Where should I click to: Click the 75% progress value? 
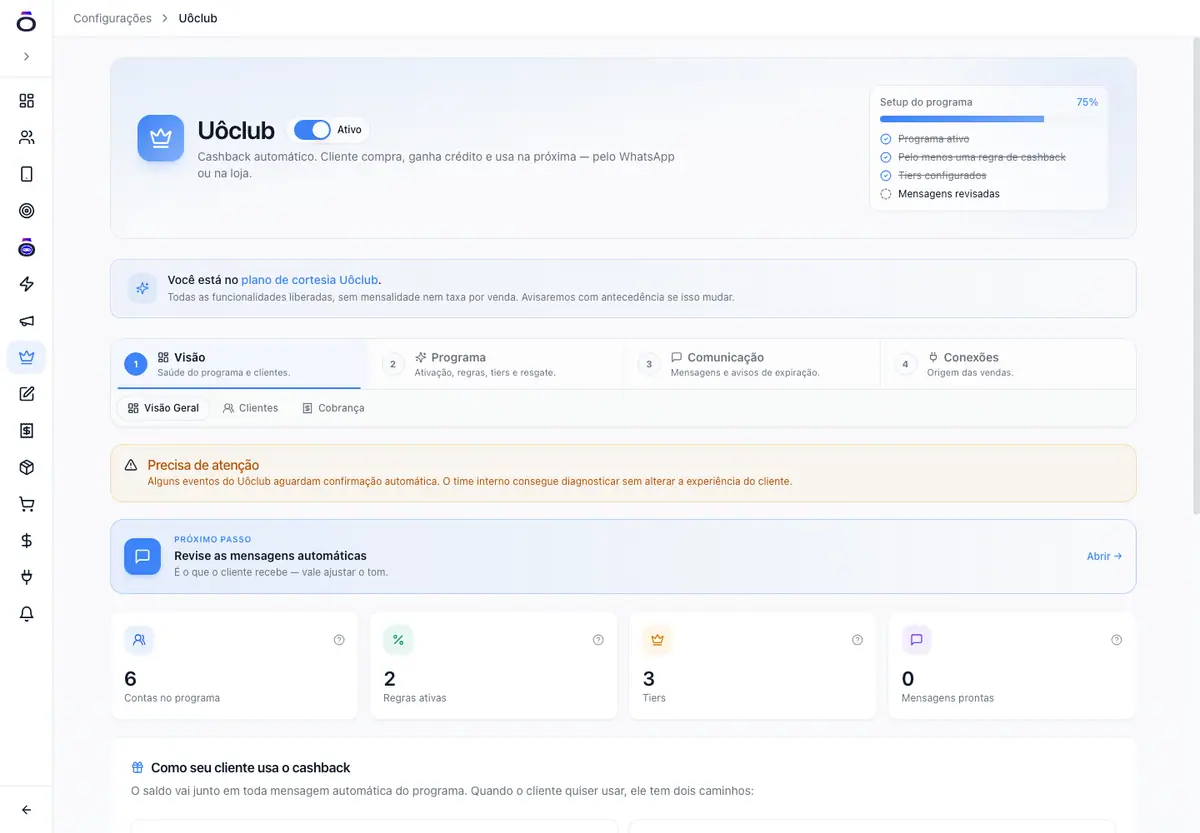(x=1087, y=102)
